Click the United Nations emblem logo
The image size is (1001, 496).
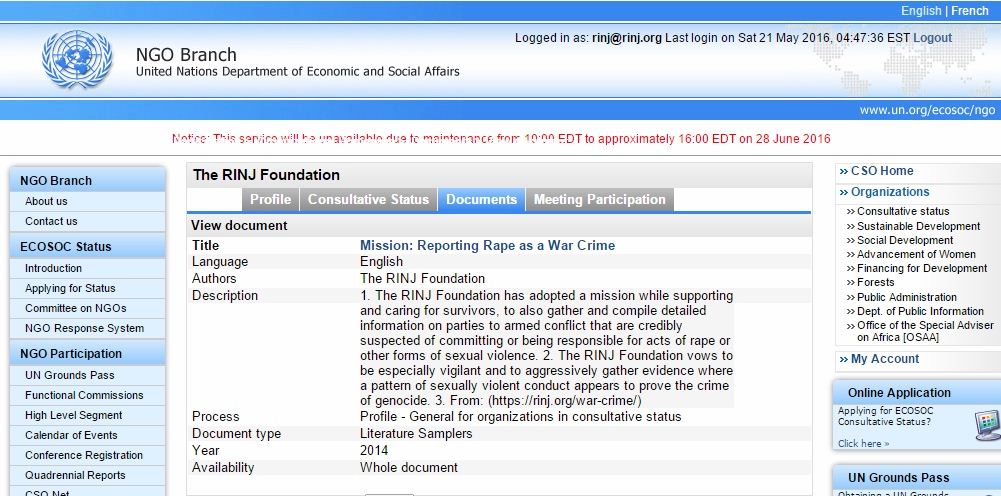coord(77,59)
